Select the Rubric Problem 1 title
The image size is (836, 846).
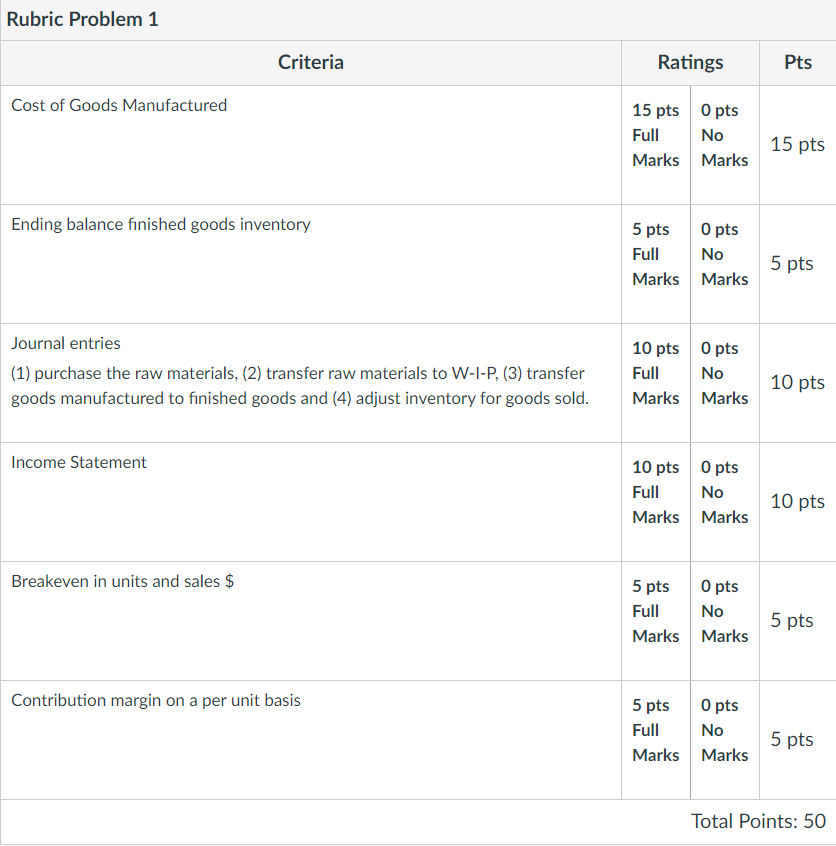(x=83, y=19)
